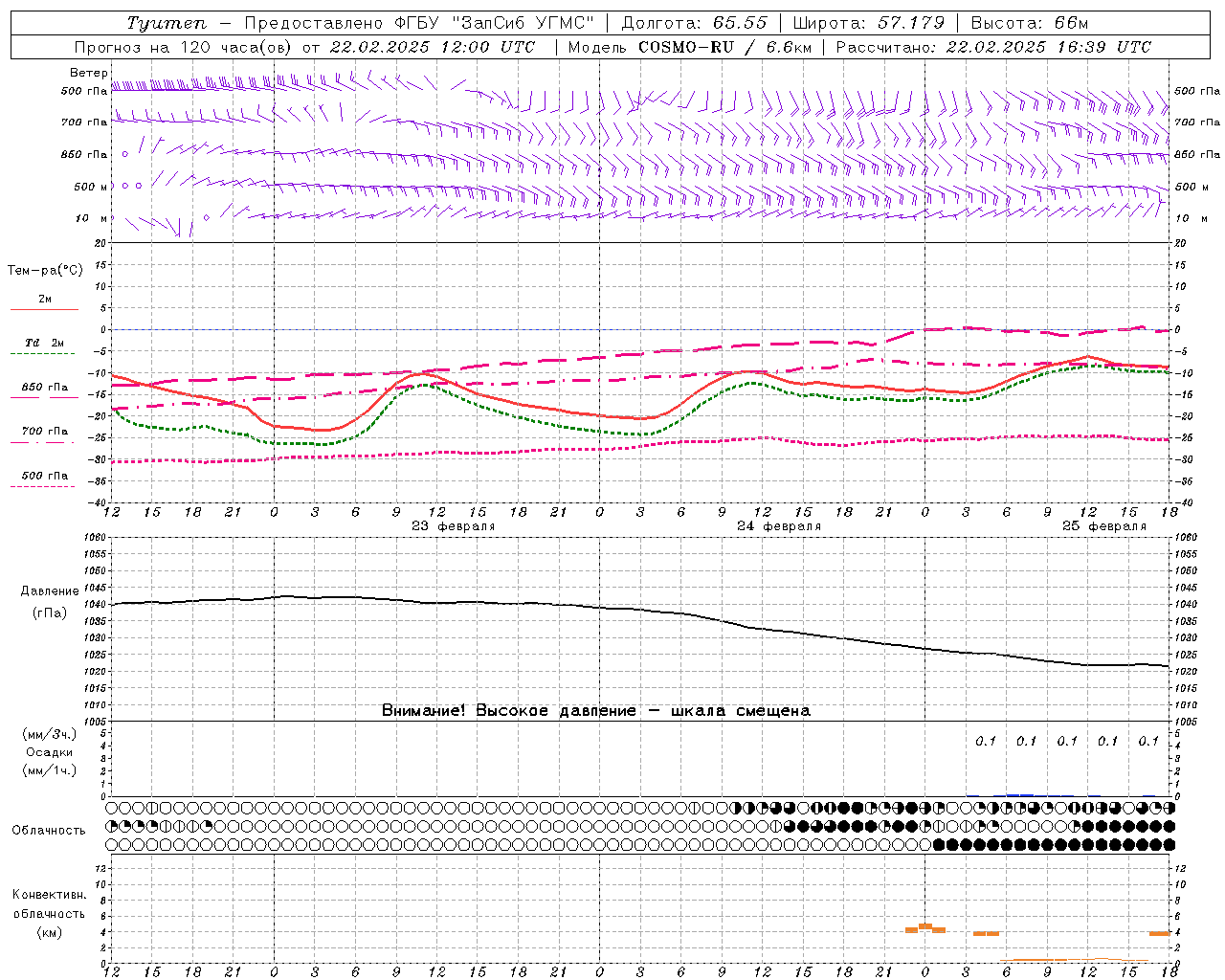Select forecast start time "22.02.2025 12:00 UTC"
This screenshot has width=1225, height=980.
pos(432,47)
